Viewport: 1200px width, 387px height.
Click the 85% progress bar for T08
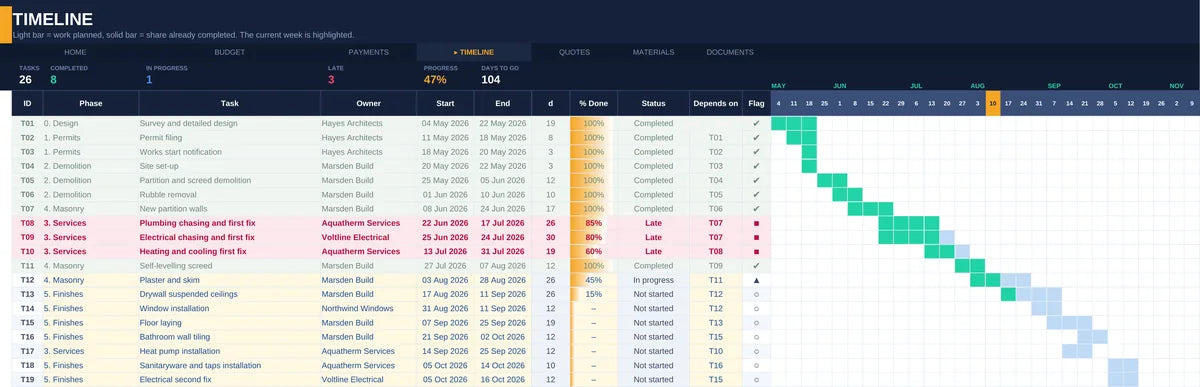(593, 223)
